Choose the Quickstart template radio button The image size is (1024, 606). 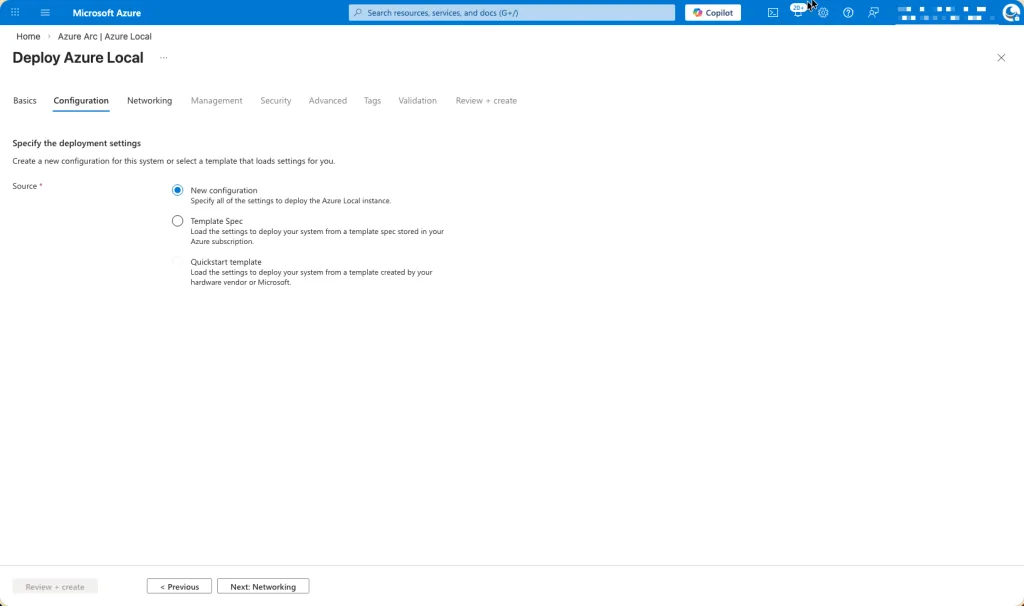click(178, 262)
